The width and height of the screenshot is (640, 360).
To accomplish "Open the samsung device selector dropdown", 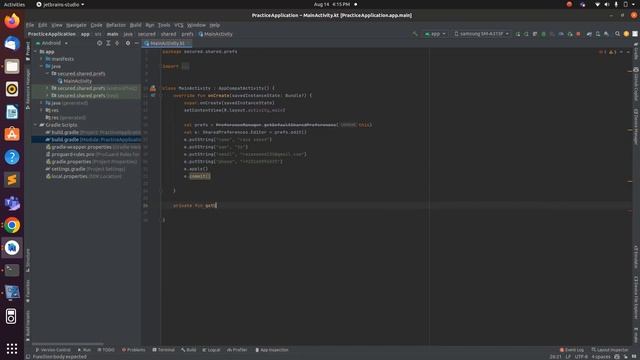I will [x=482, y=34].
